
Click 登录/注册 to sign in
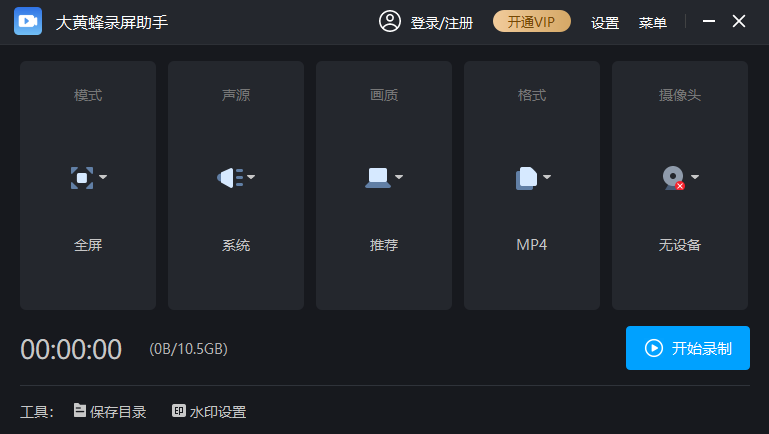click(x=441, y=22)
